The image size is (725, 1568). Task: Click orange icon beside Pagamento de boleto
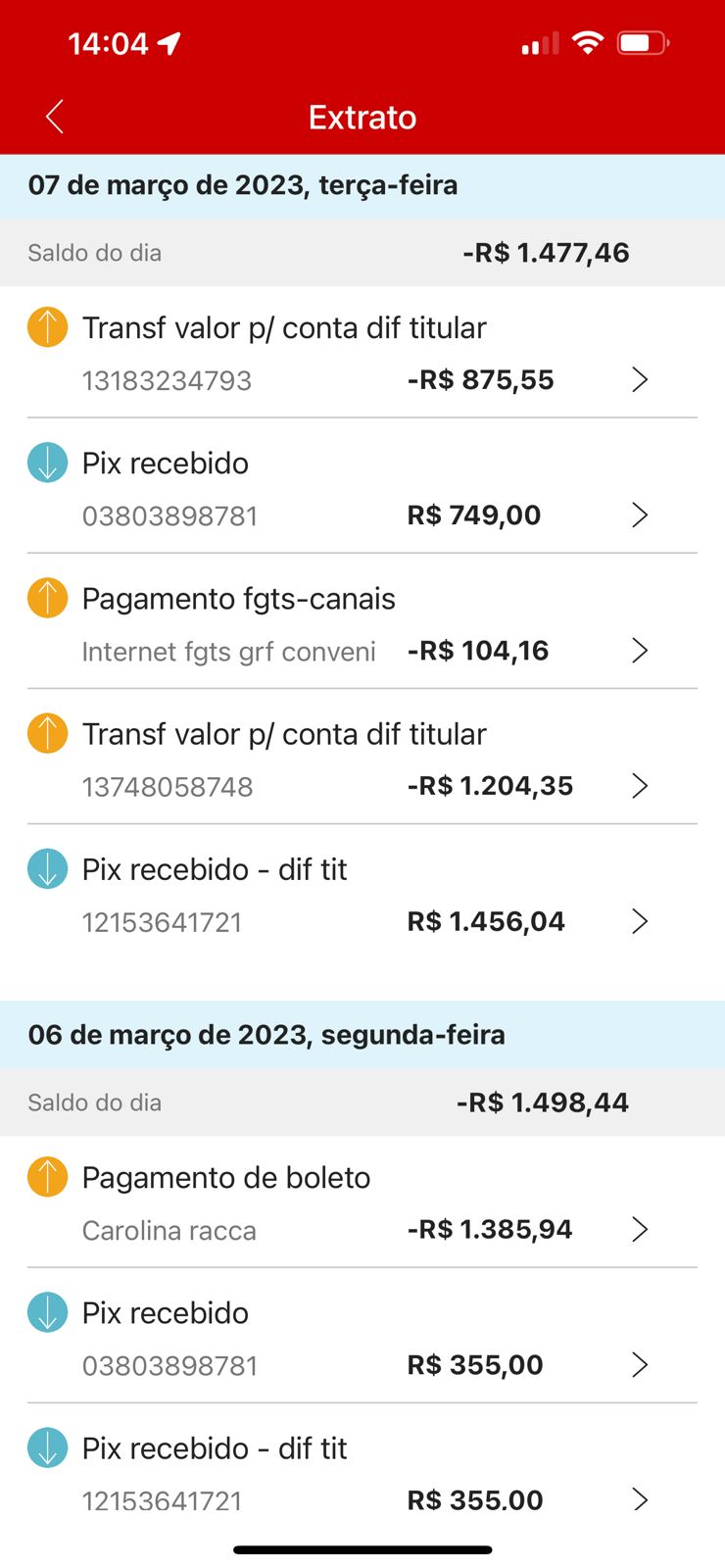47,1177
